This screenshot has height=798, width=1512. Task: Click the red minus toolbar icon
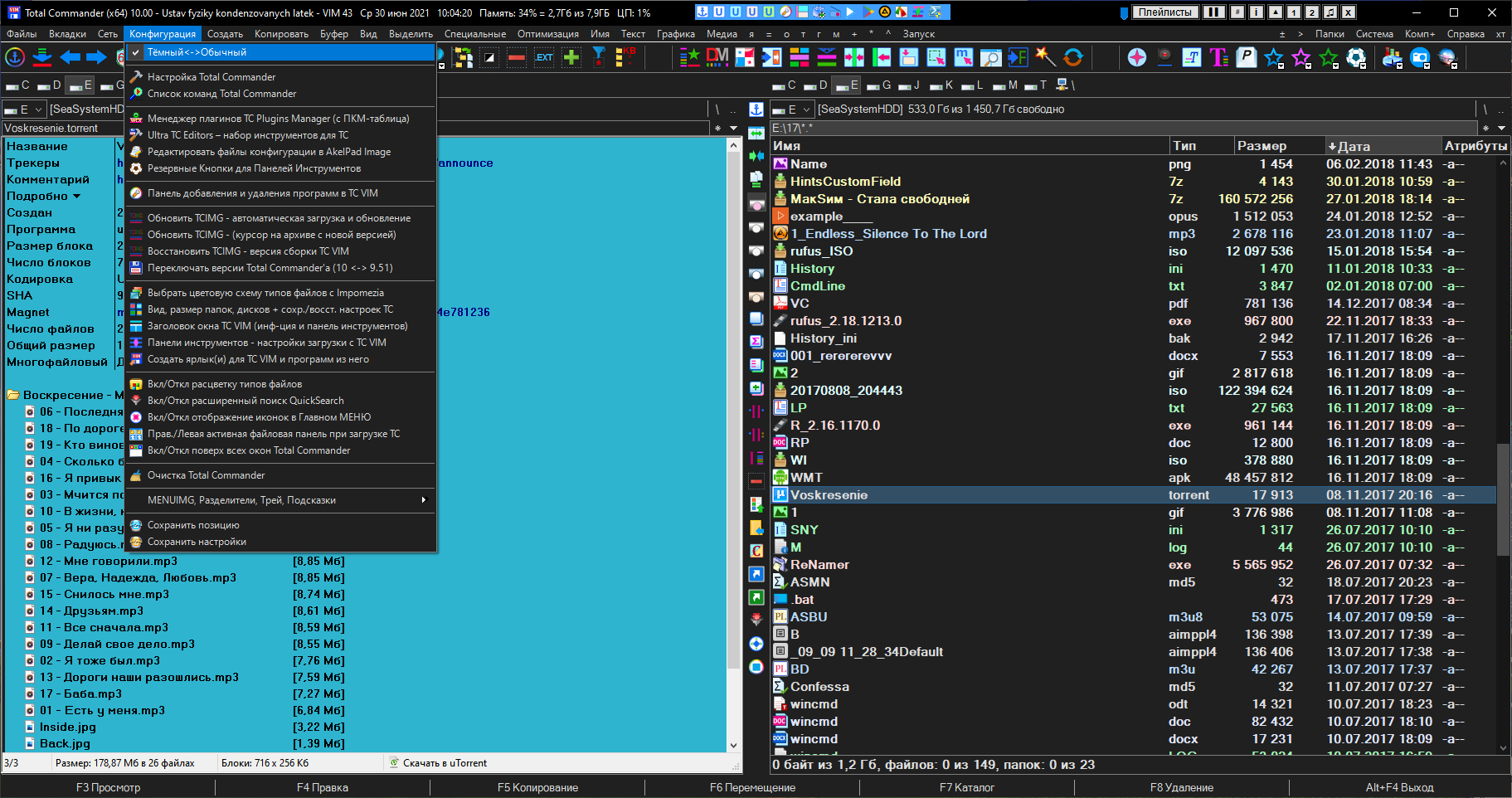tap(517, 57)
